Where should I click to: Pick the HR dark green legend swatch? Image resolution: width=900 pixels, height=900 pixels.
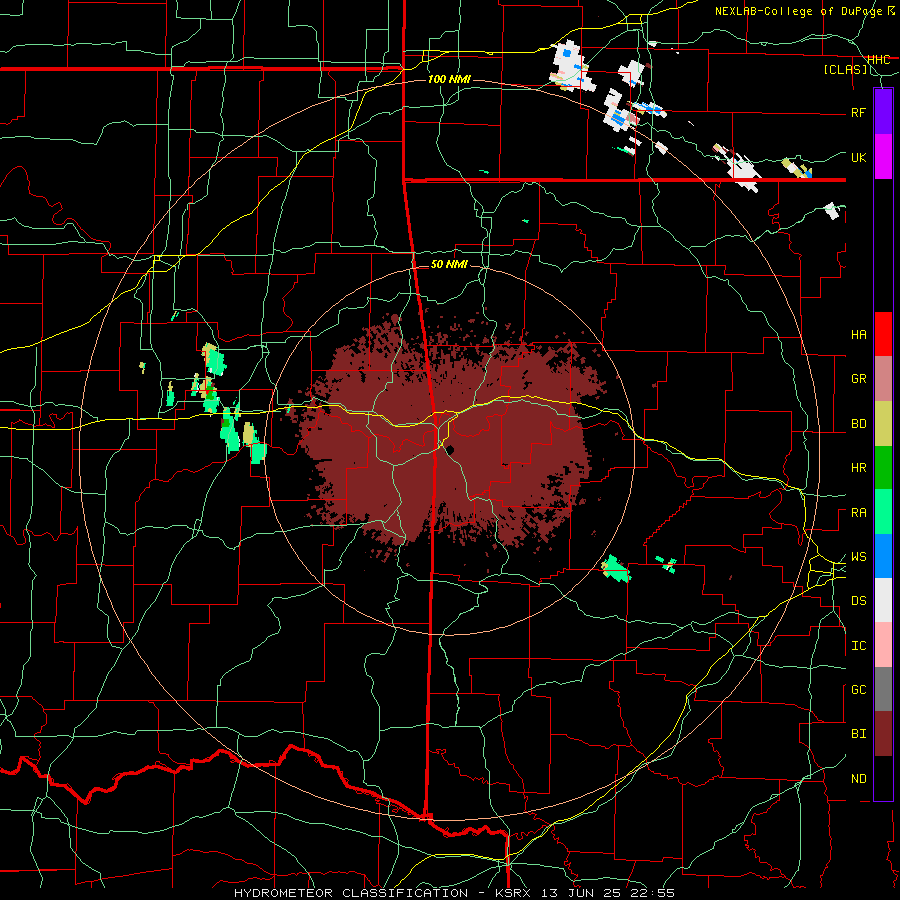[x=883, y=468]
